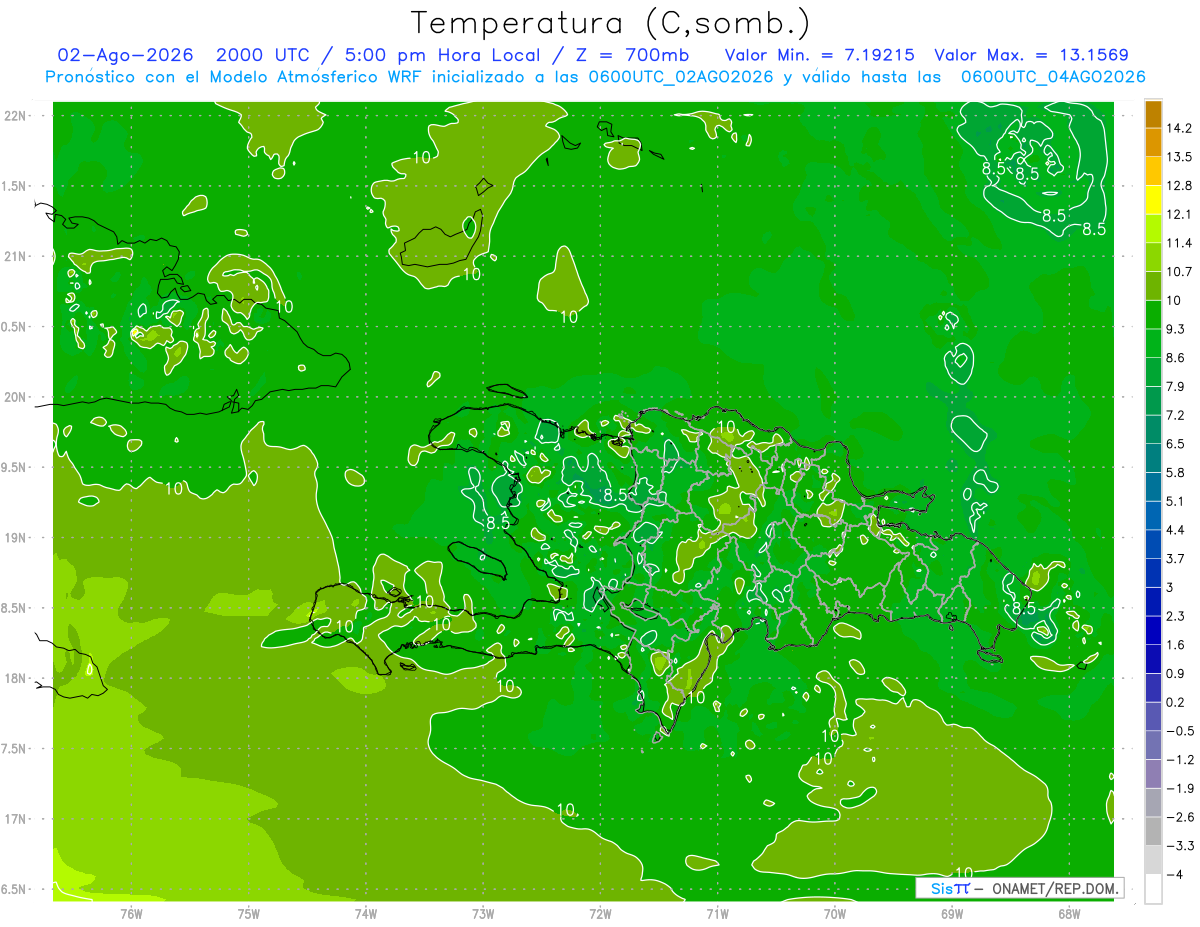
Task: Click the "3.7" color scale value
Action: tap(1176, 558)
